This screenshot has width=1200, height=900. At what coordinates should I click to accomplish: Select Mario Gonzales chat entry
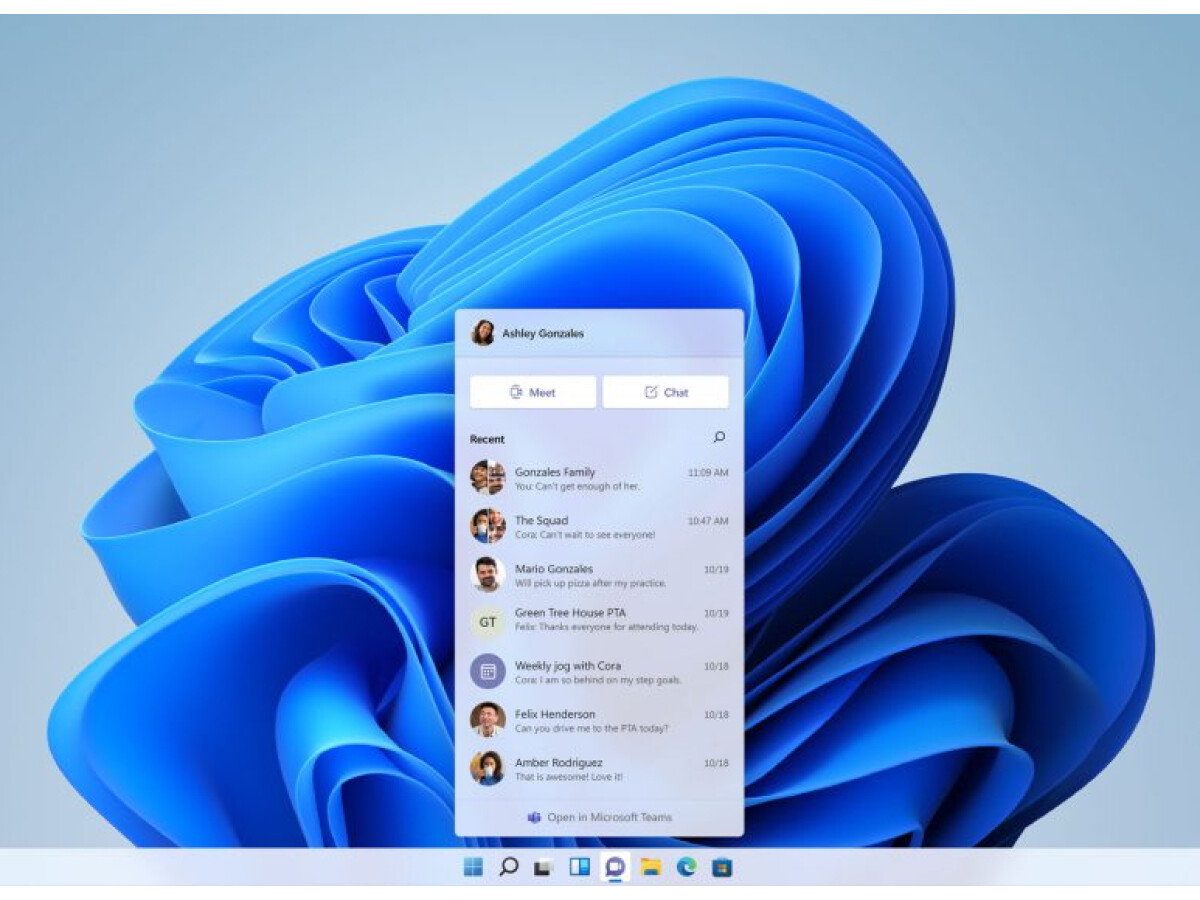(x=599, y=575)
